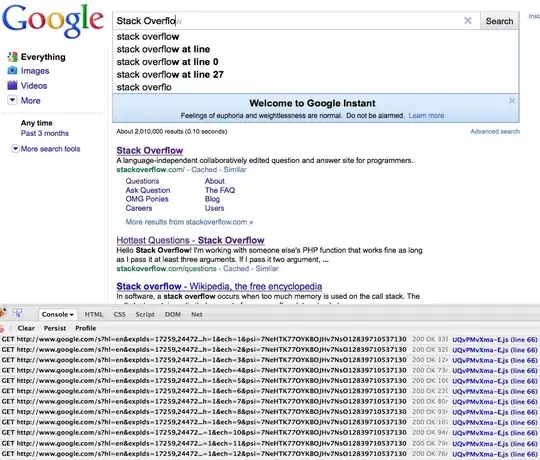Screen dimensions: 540x460
Task: Open the Blog sitelink
Action: (x=212, y=199)
